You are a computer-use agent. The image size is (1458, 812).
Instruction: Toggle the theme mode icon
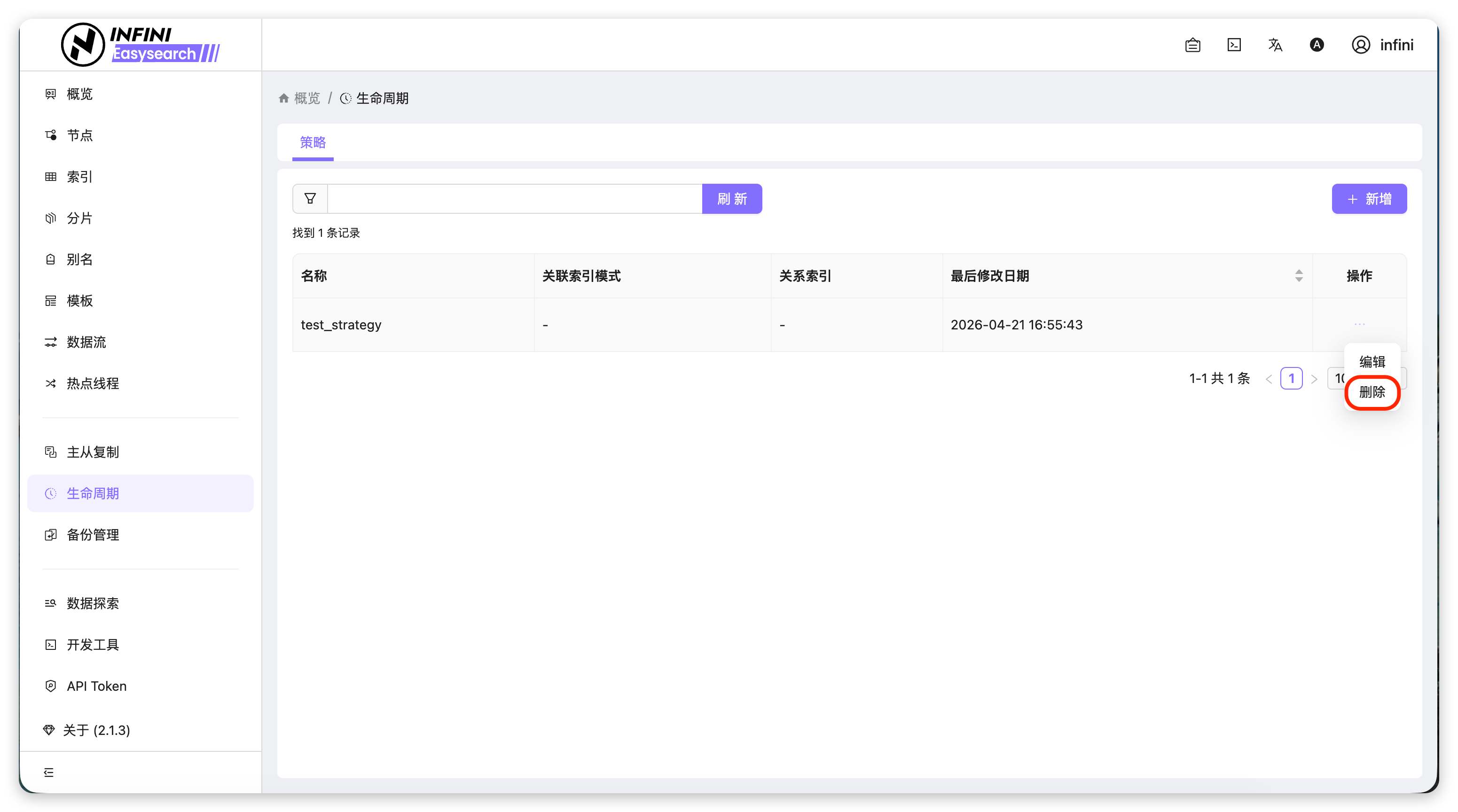click(1317, 45)
